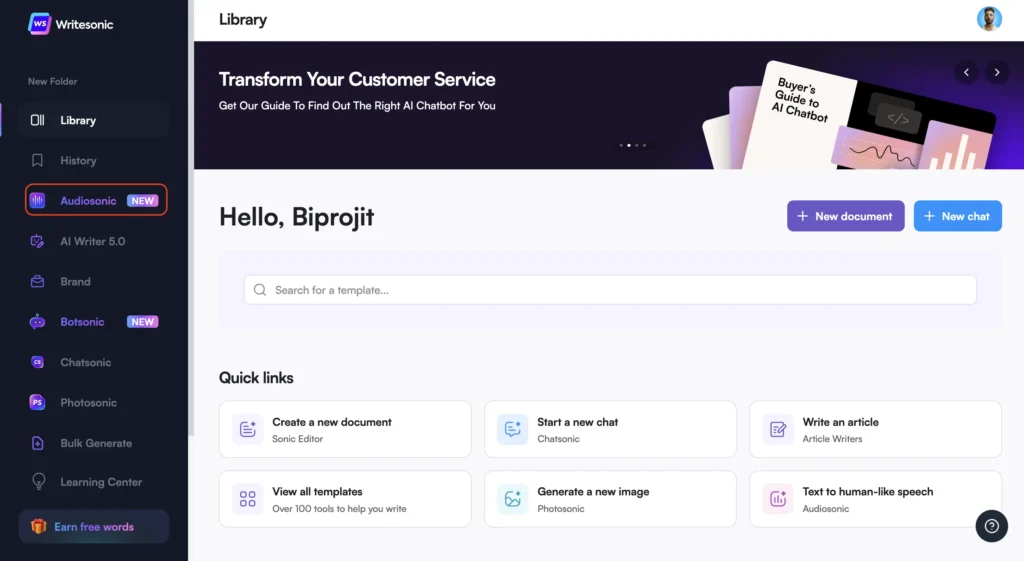Image resolution: width=1024 pixels, height=561 pixels.
Task: Select the Photosonic sidebar icon
Action: pos(38,403)
